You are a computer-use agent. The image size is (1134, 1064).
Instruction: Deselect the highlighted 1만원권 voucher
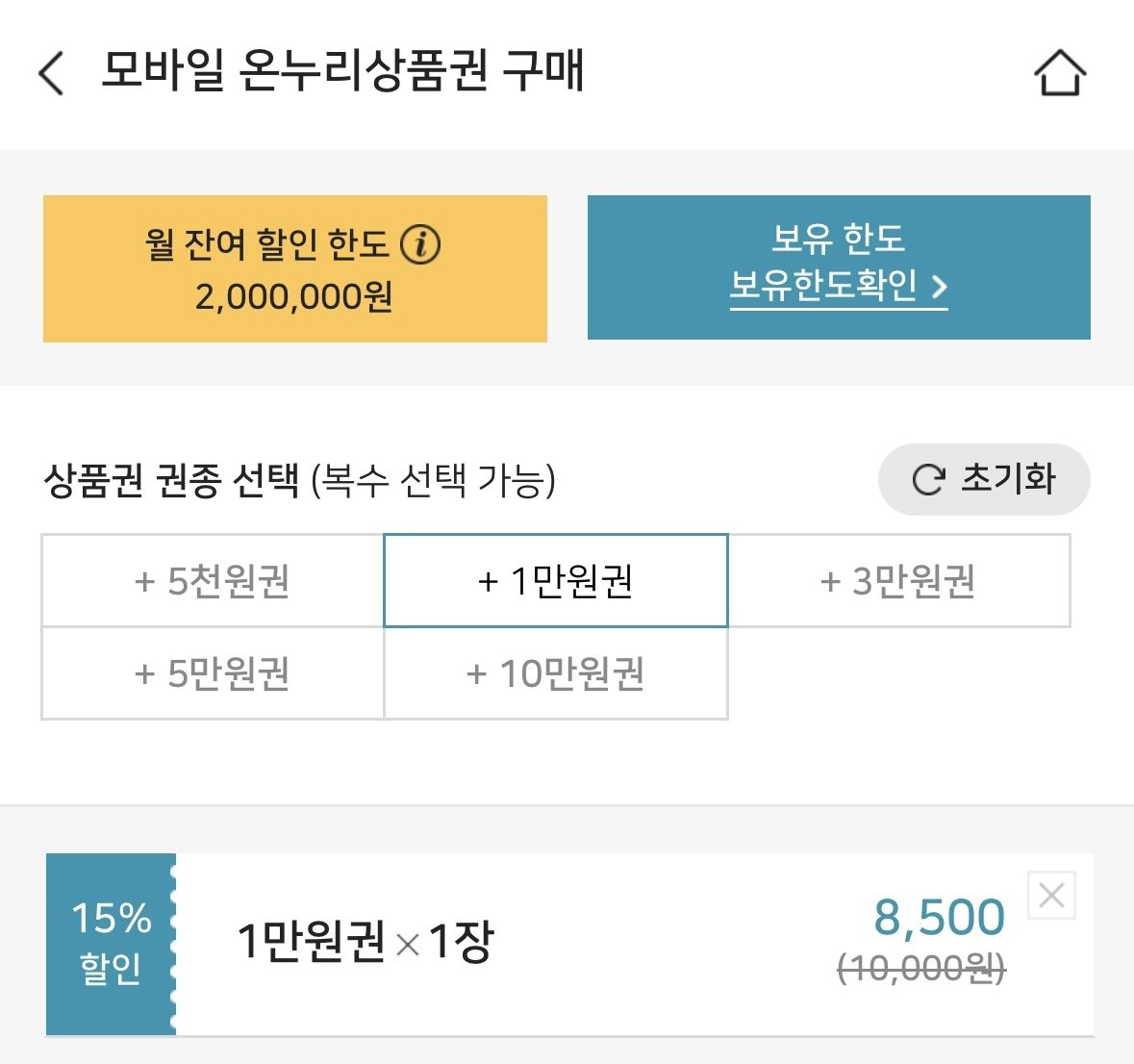(x=555, y=580)
